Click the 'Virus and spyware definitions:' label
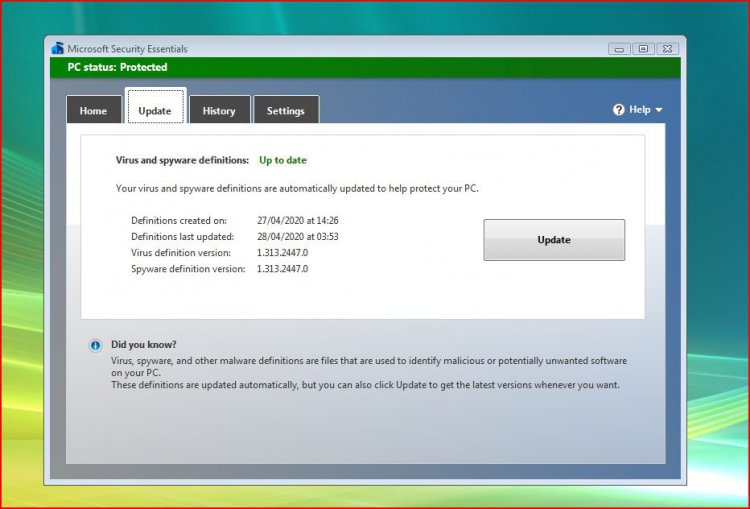 pyautogui.click(x=182, y=160)
